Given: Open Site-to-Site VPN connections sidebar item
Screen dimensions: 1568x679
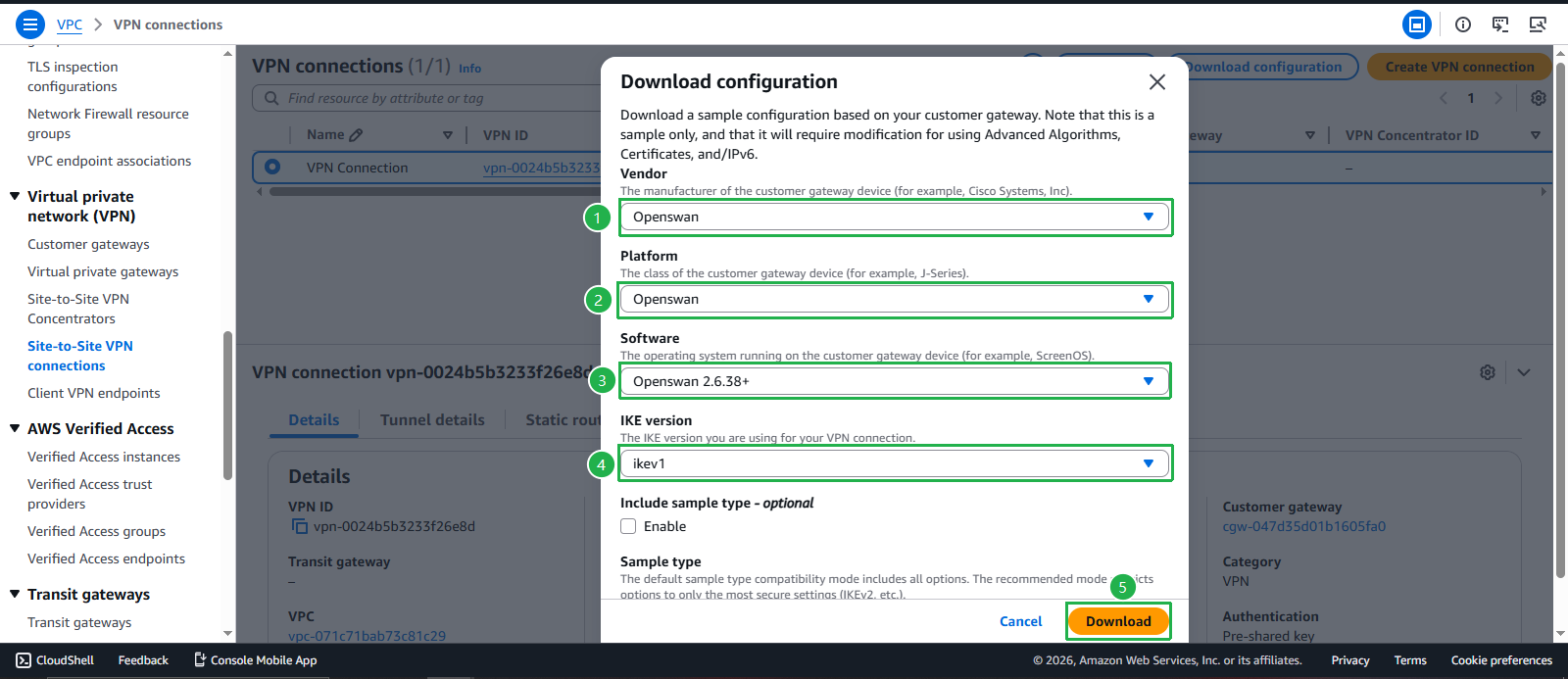Looking at the screenshot, I should 80,356.
